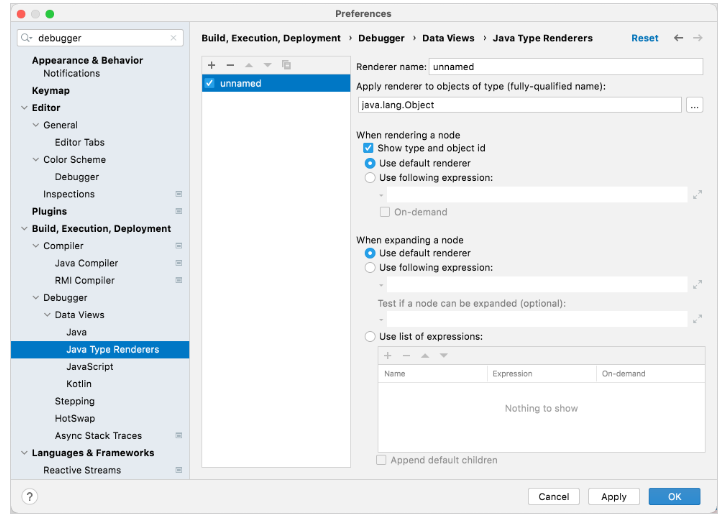Click project-level icon beside Compiler

179,246
